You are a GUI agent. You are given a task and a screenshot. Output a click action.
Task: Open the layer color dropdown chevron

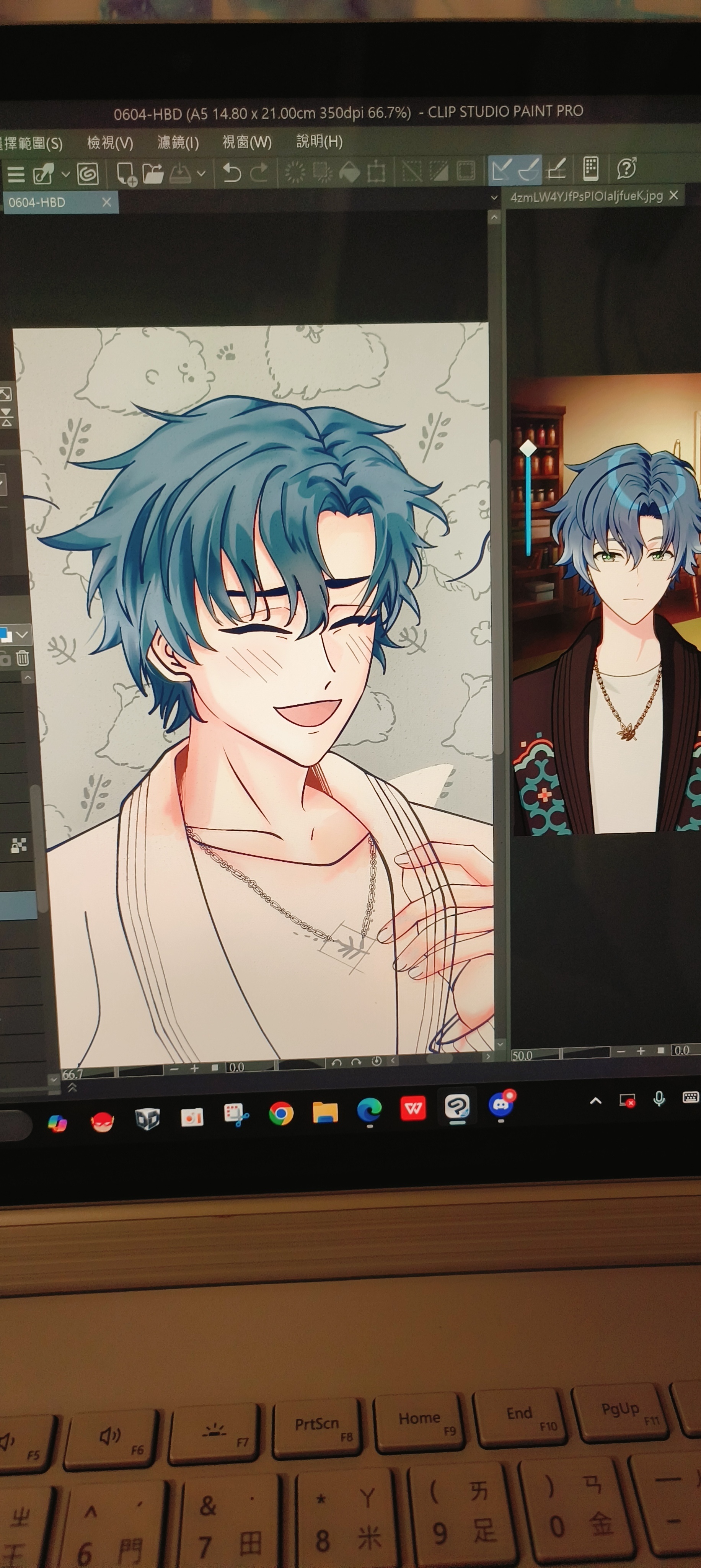tap(23, 634)
